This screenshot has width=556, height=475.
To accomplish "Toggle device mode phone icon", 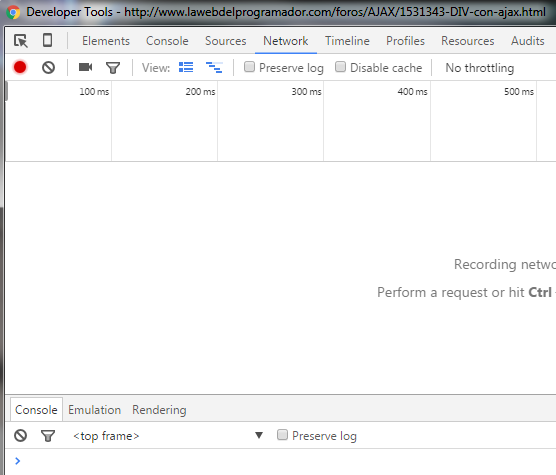I will click(47, 40).
